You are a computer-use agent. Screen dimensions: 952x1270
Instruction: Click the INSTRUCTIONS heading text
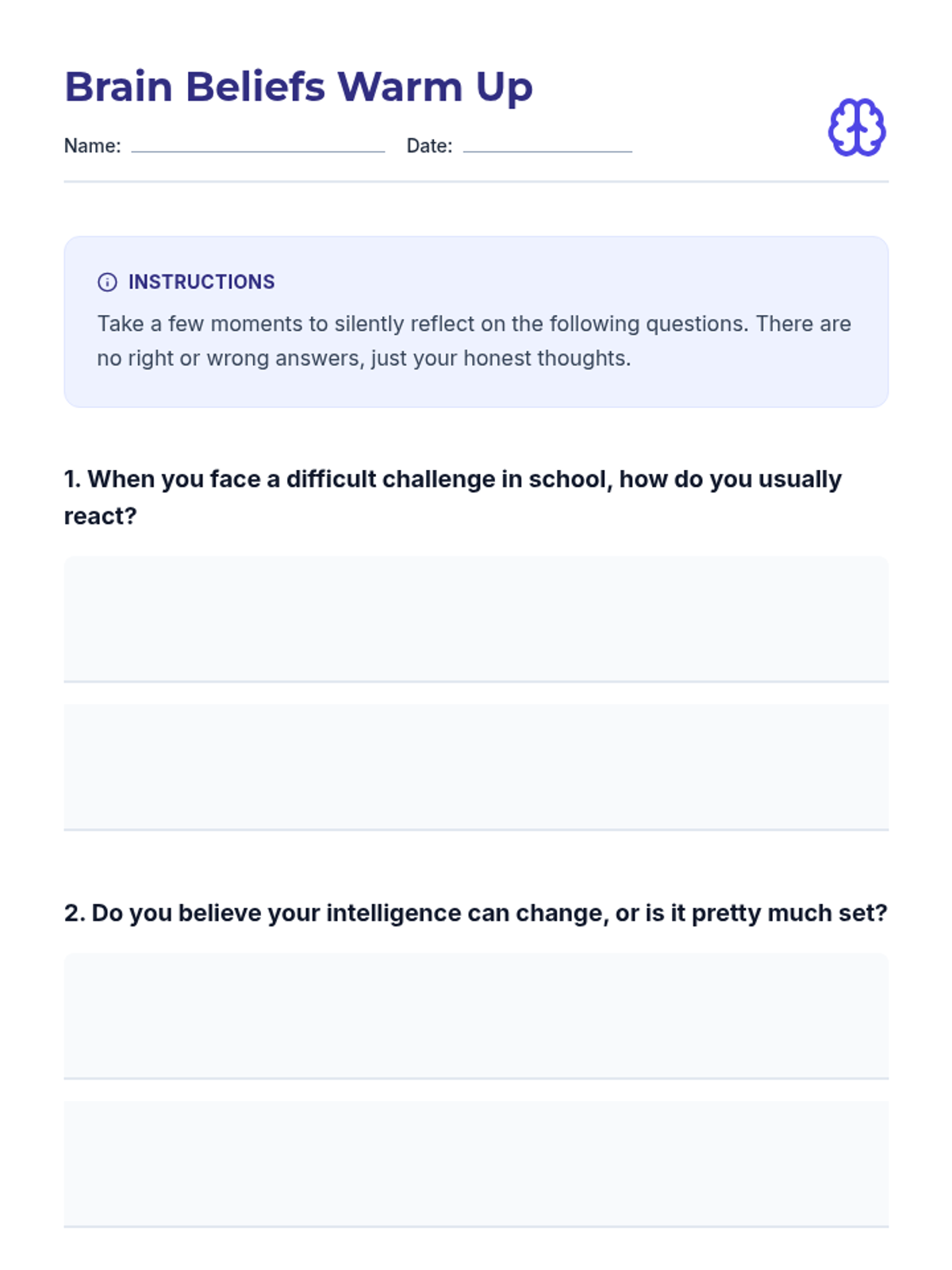coord(202,282)
